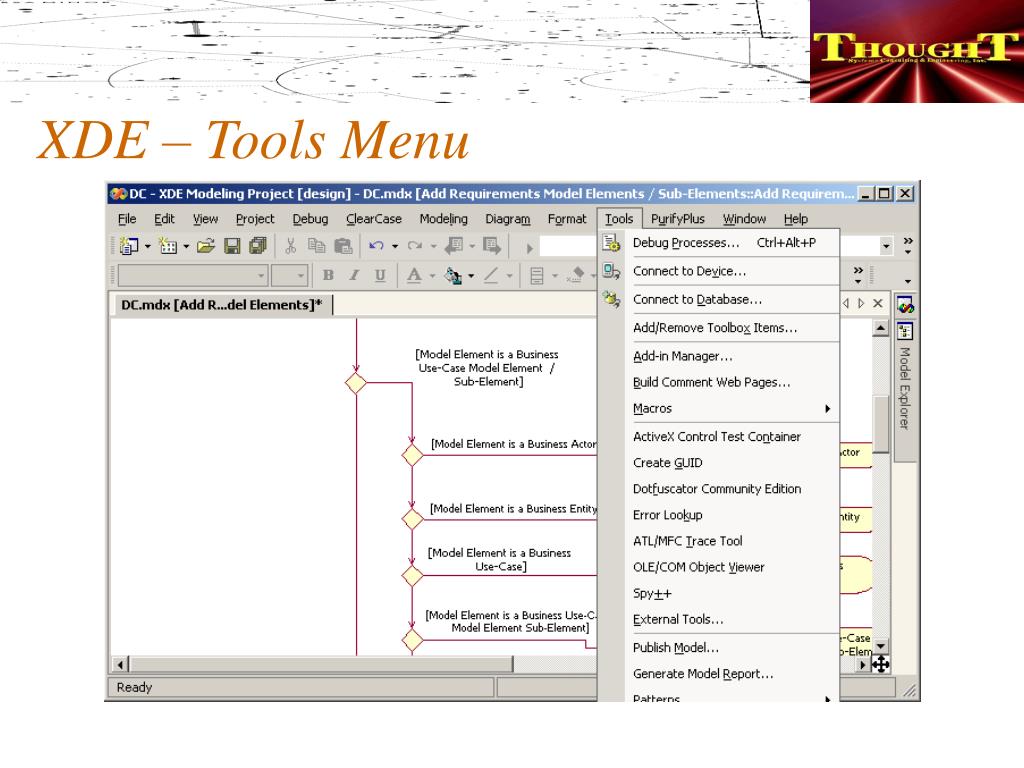Click the Open File folder icon
Image resolution: width=1024 pixels, height=768 pixels.
[x=206, y=246]
